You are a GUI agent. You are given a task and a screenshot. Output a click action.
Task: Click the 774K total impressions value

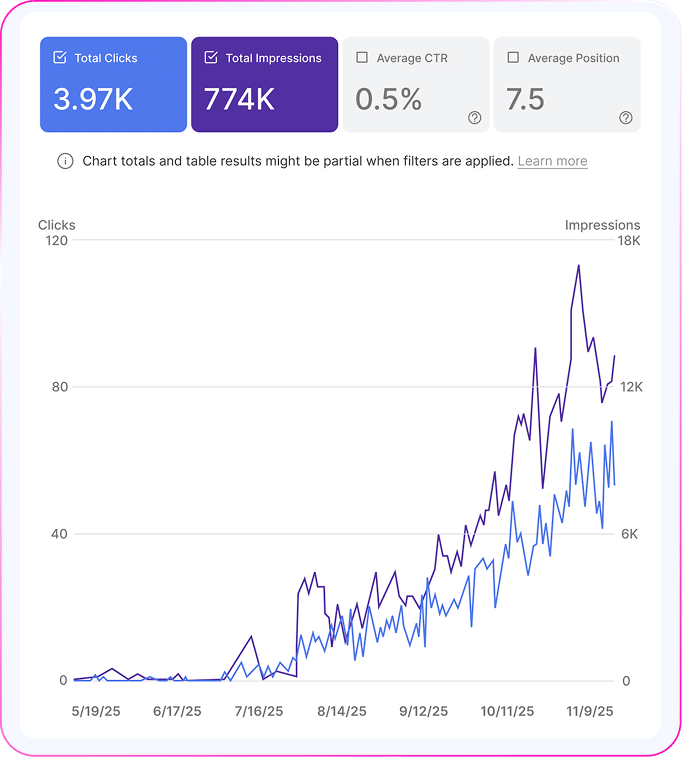(x=241, y=99)
